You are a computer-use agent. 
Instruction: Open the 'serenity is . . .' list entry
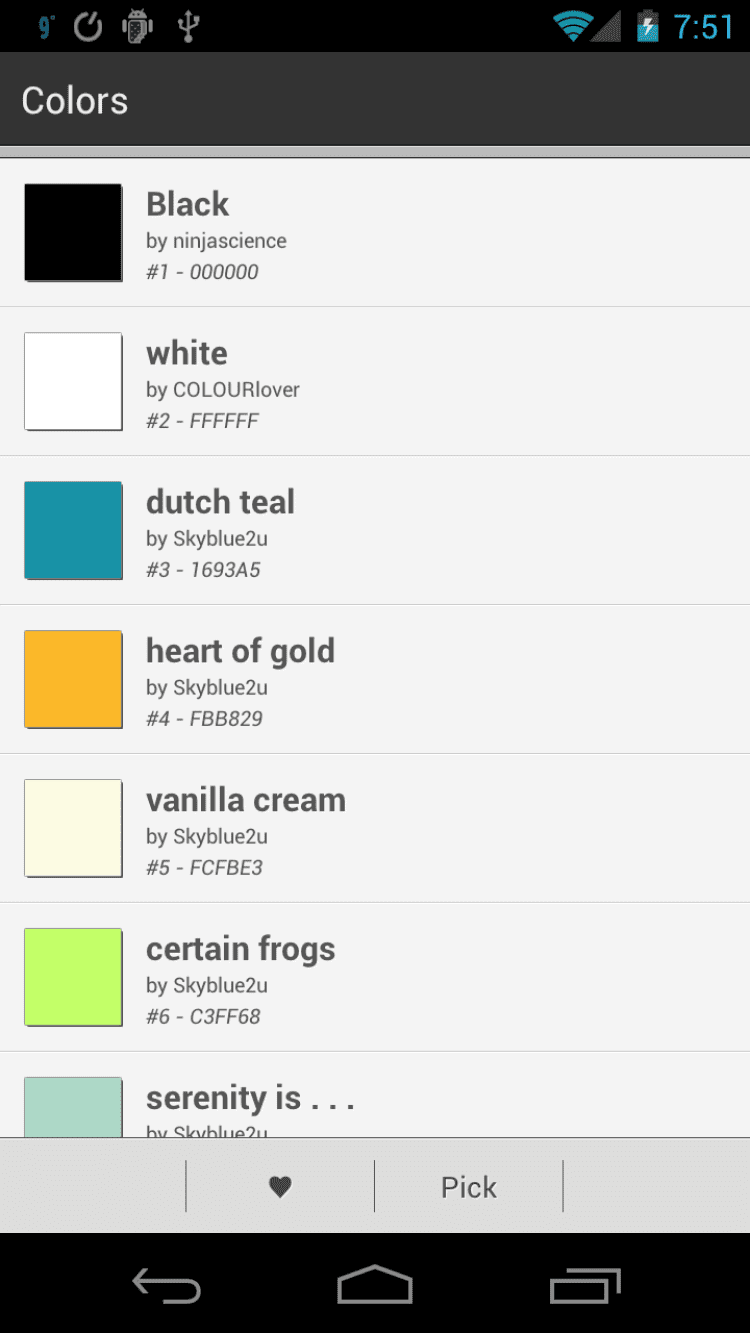pos(250,1099)
